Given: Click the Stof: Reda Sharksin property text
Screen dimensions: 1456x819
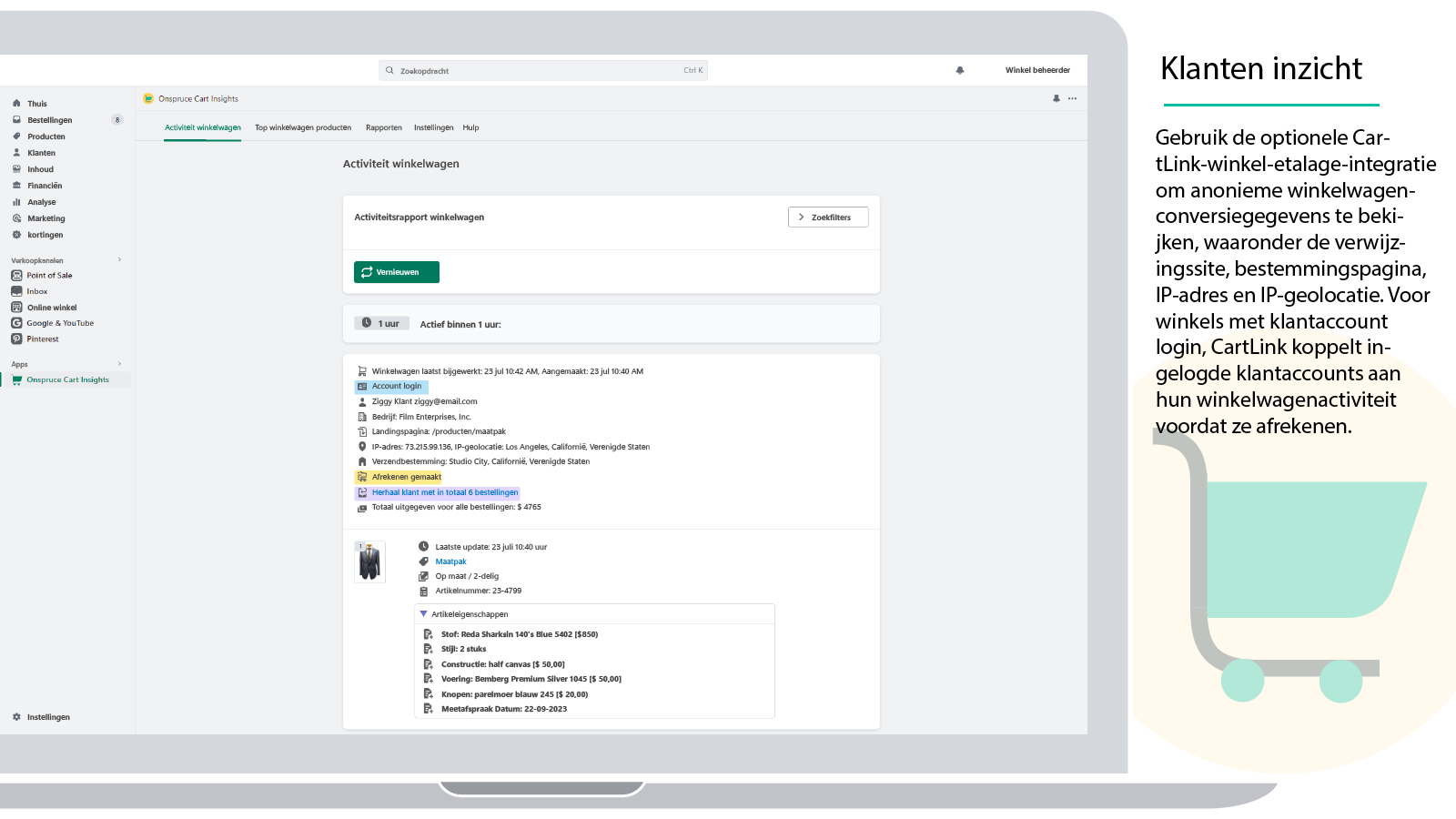Looking at the screenshot, I should (520, 634).
